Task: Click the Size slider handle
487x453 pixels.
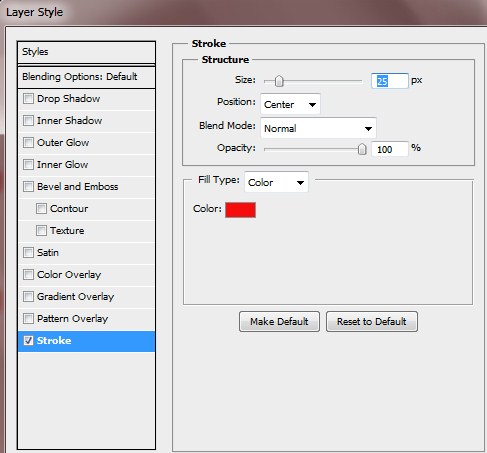Action: (279, 81)
